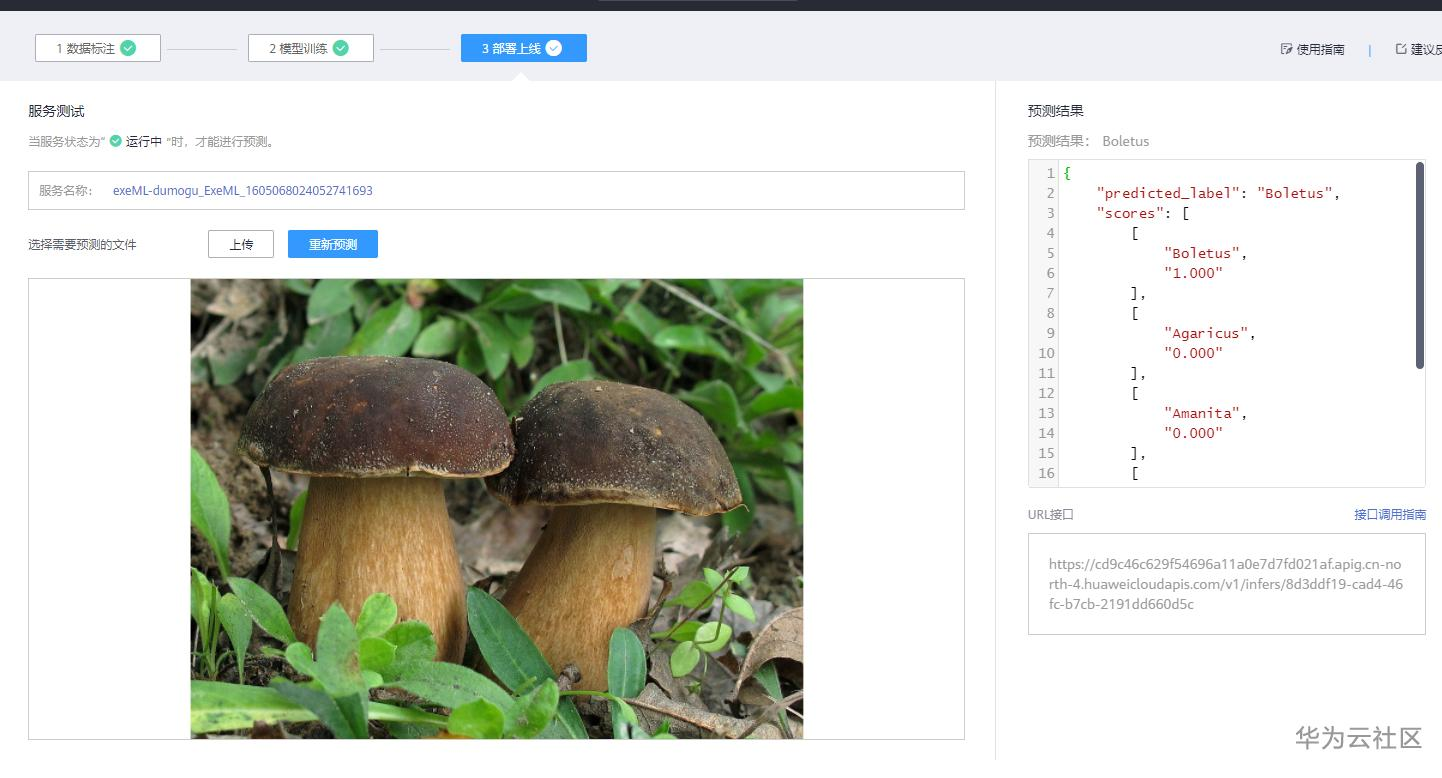Select step 3 部署上线
Screen dimensions: 1442x778
tap(524, 48)
